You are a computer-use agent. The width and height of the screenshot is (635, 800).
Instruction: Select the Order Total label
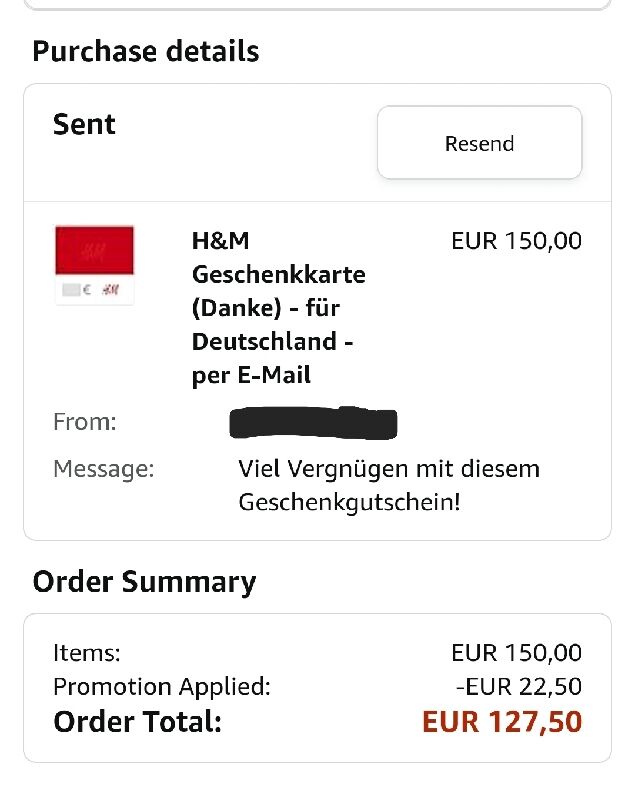coord(138,721)
